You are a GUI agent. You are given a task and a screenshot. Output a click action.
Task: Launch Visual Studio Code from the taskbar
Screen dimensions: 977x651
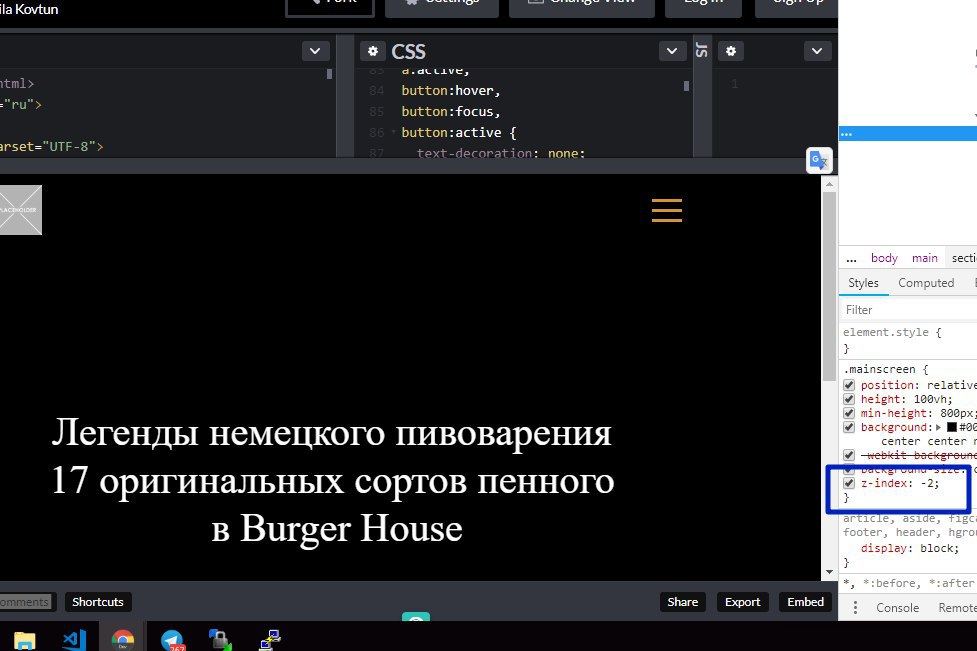pos(74,640)
